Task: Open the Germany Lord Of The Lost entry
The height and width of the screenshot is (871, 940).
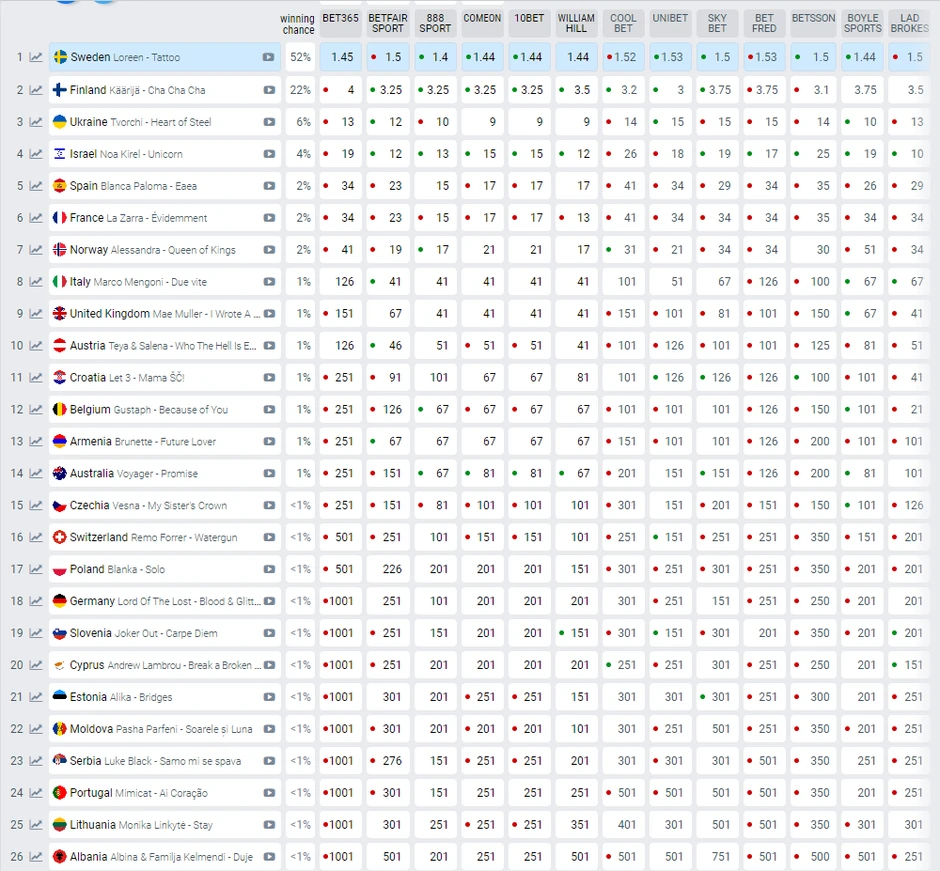Action: (x=165, y=601)
